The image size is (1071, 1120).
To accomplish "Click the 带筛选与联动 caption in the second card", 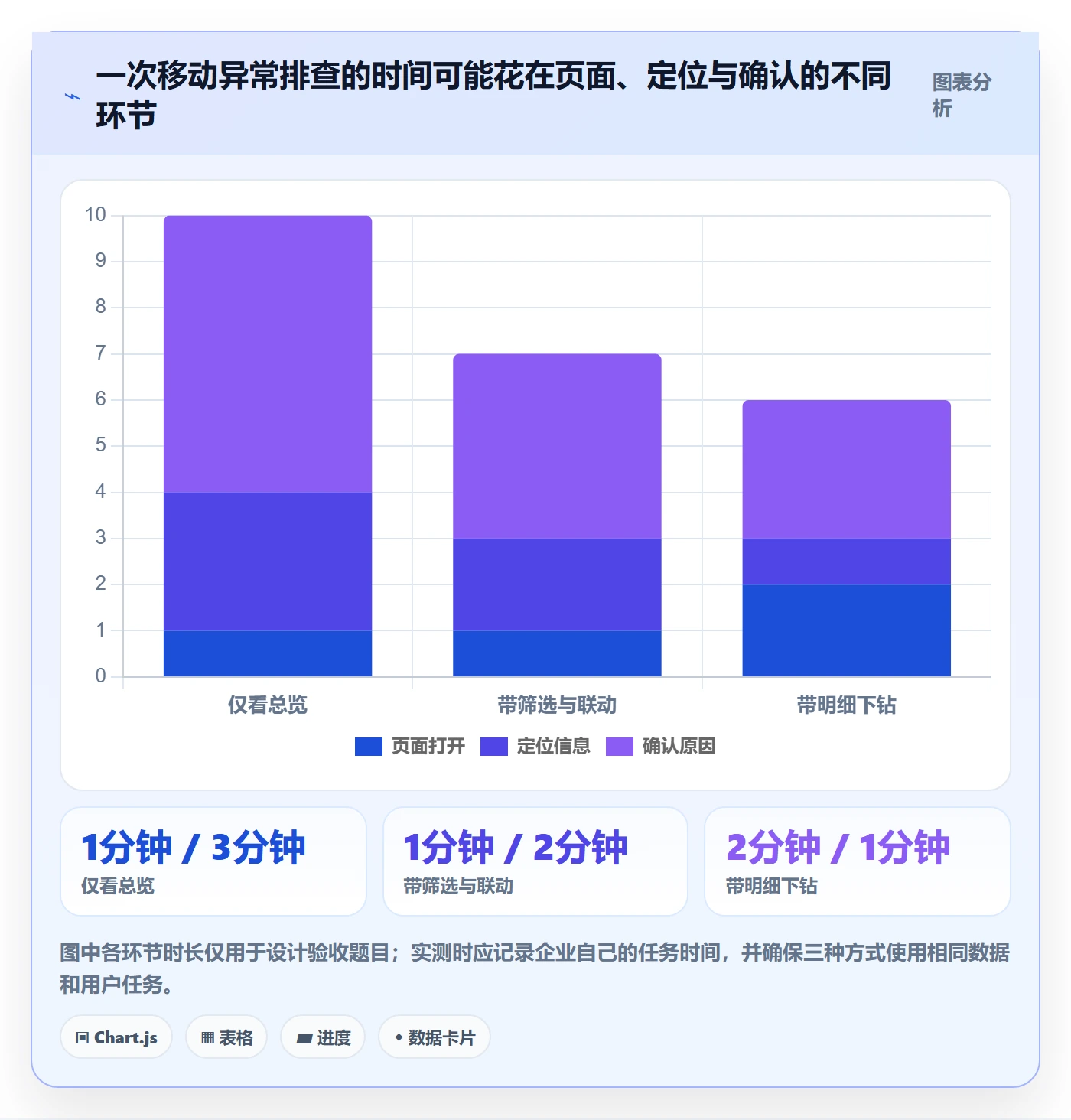I will [458, 886].
